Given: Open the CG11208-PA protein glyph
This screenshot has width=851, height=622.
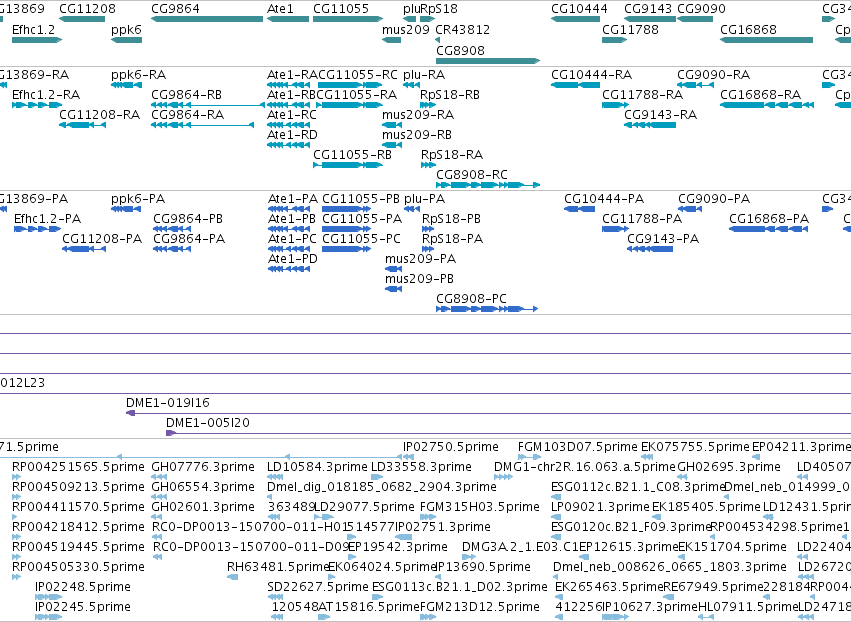Looking at the screenshot, I should pyautogui.click(x=84, y=249).
